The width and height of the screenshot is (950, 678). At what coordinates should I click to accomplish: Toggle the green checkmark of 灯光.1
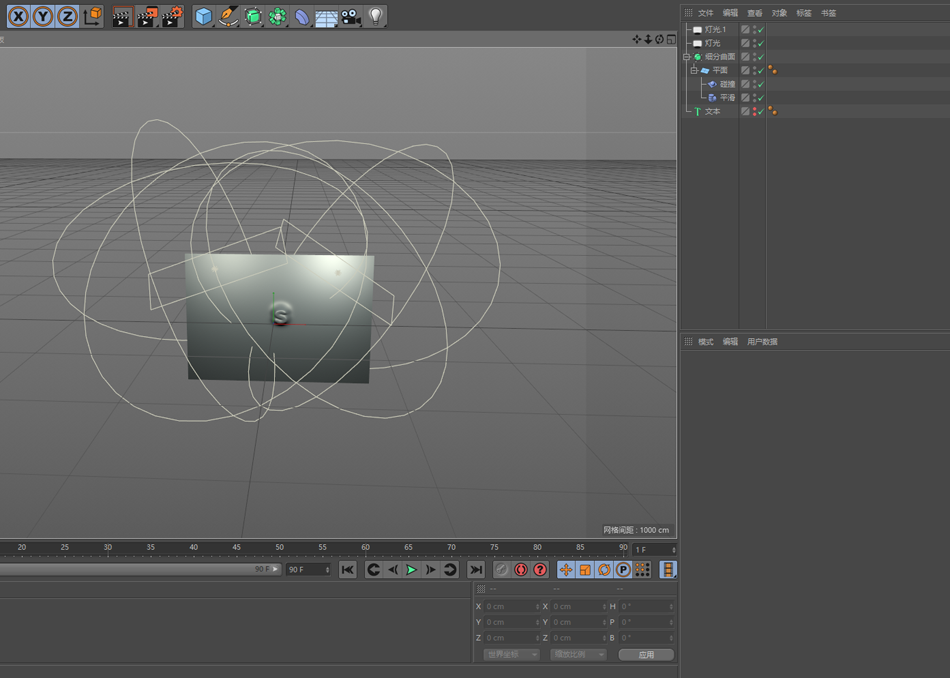761,30
